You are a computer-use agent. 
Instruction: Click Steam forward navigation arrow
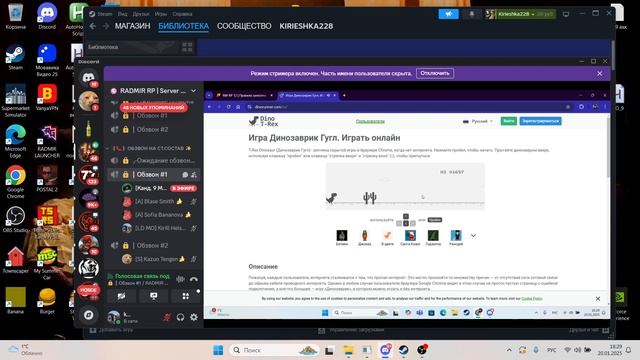tap(105, 26)
